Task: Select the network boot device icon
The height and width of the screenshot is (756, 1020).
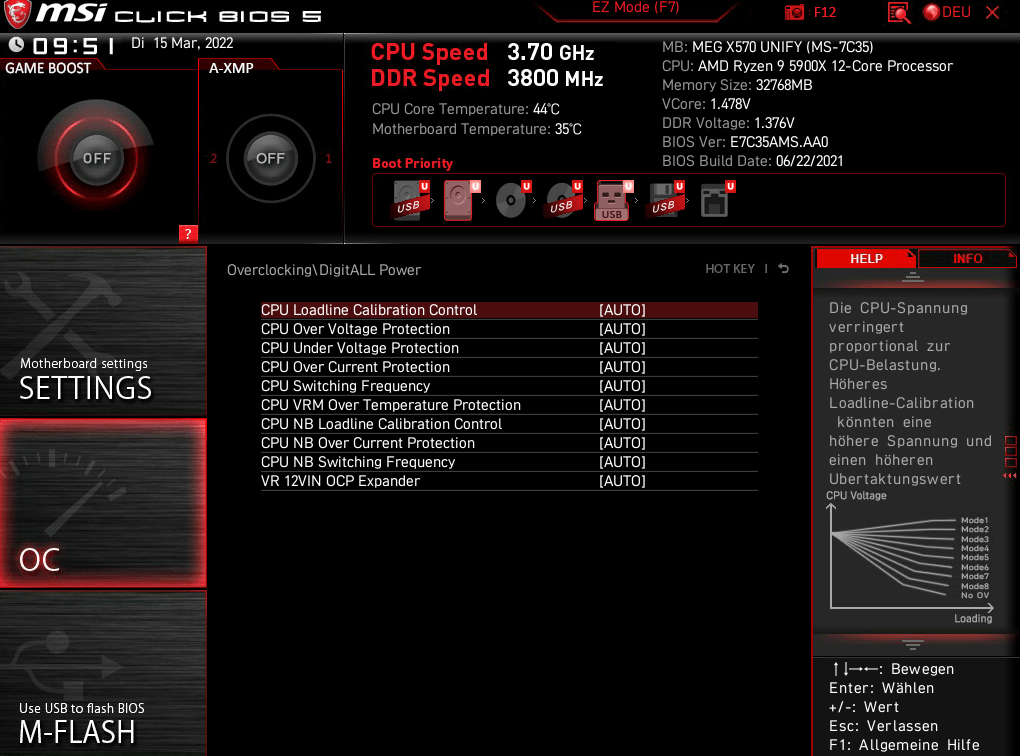Action: pos(716,200)
